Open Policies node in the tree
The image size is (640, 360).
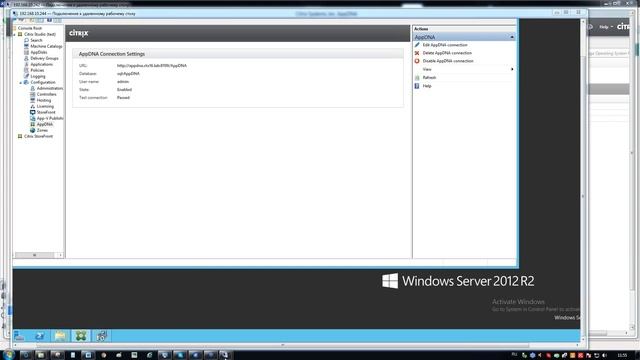tap(37, 70)
